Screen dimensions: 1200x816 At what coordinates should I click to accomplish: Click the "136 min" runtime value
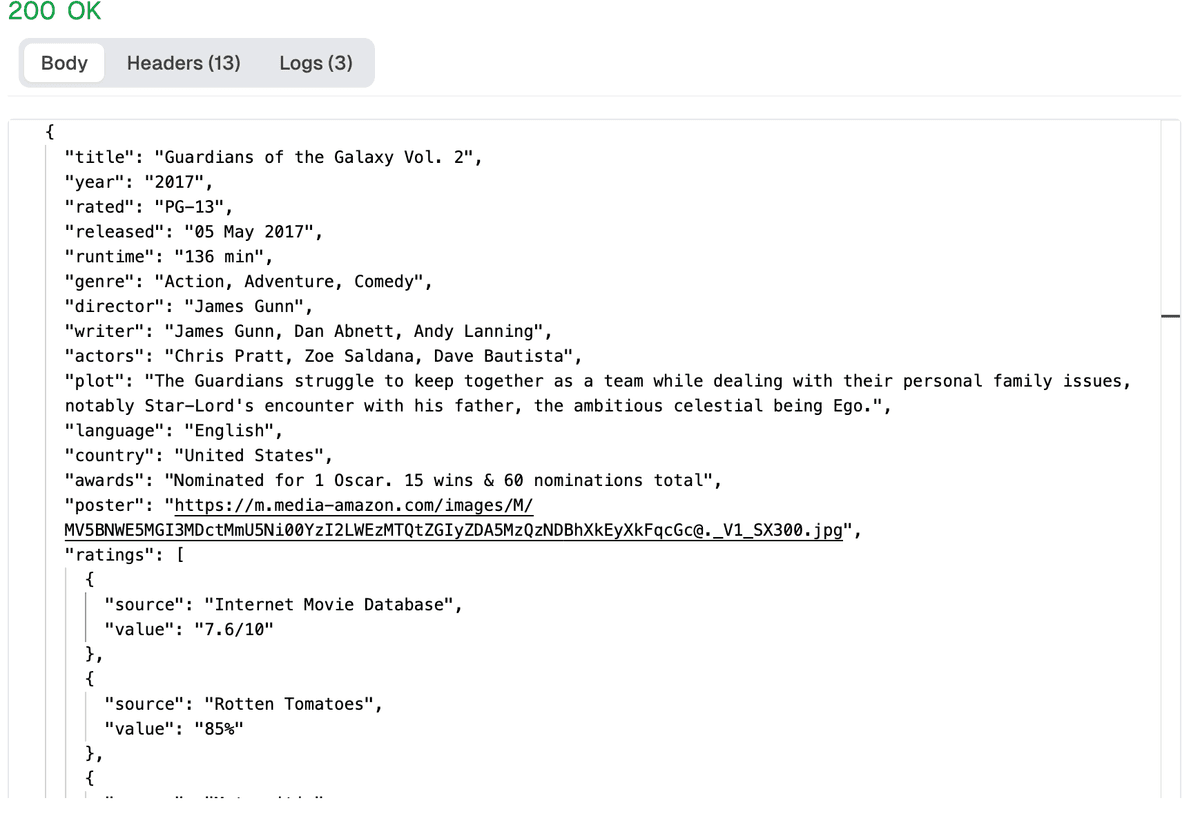coord(218,257)
